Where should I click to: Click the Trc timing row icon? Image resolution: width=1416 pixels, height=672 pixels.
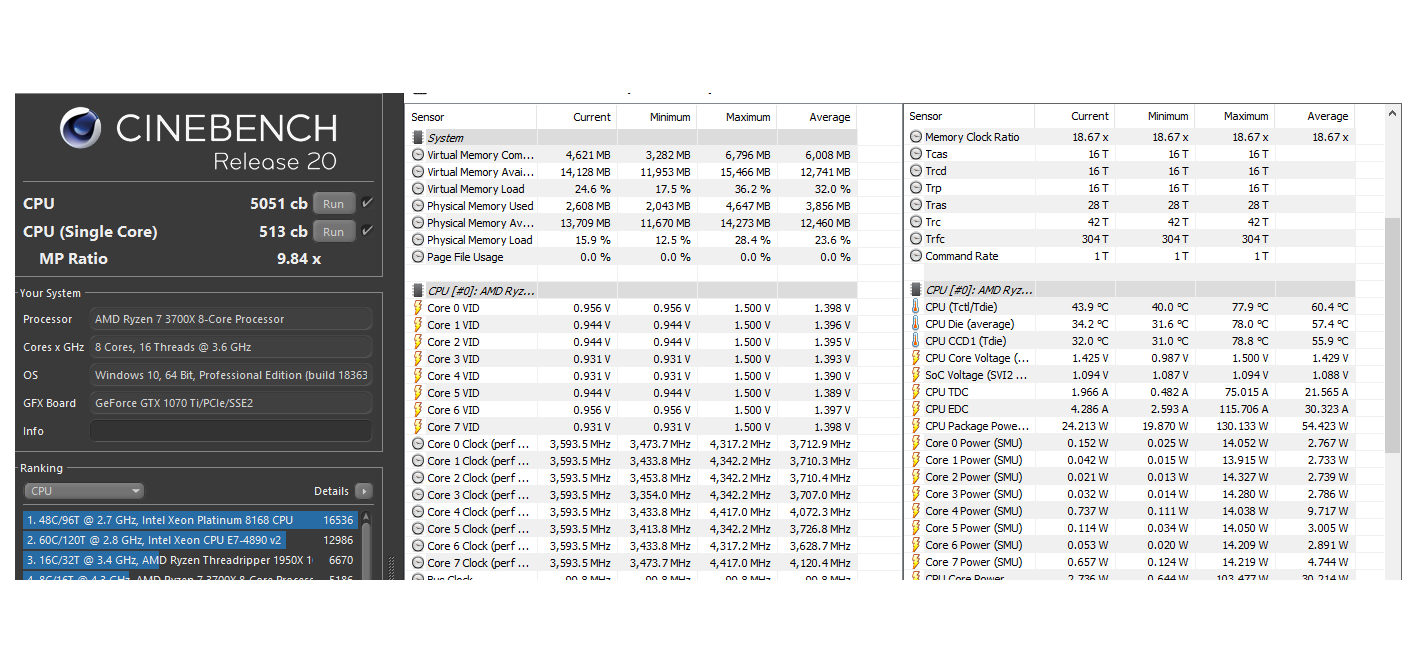pos(916,222)
